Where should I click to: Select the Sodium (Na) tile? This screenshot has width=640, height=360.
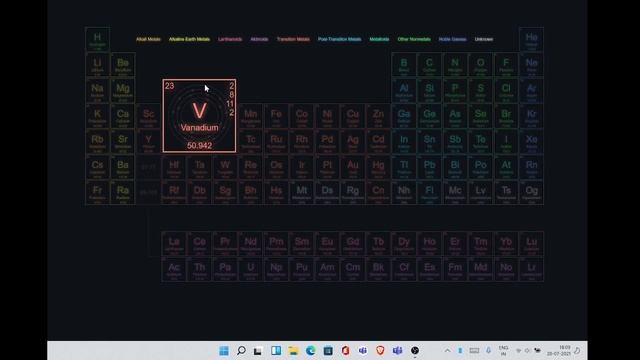[x=97, y=91]
